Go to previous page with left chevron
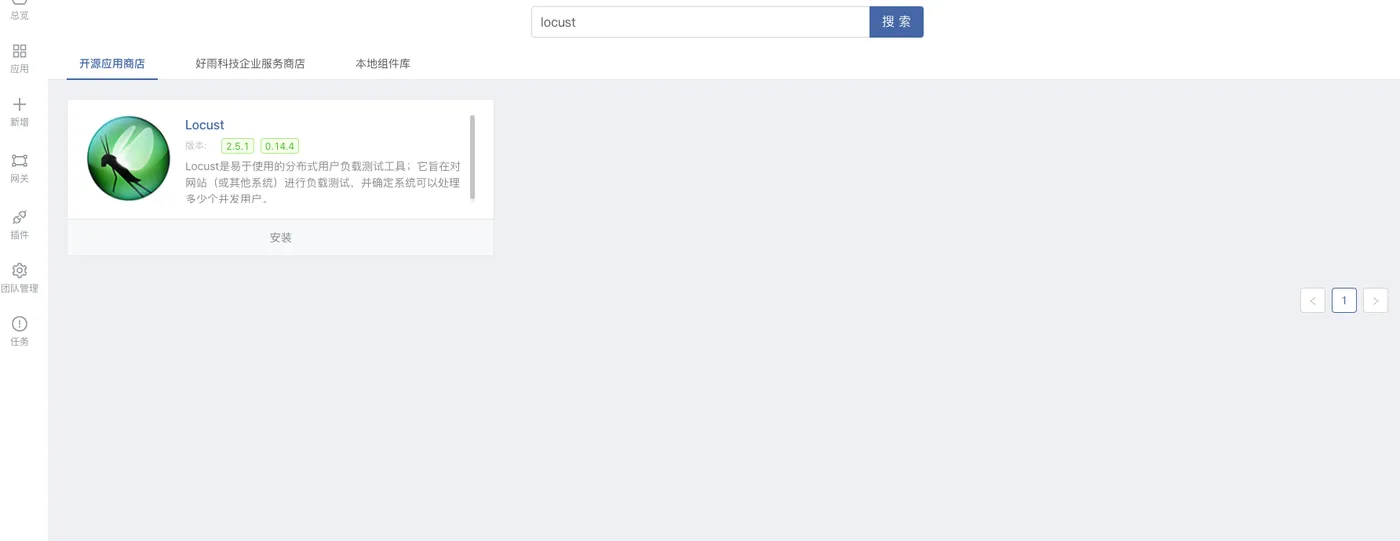This screenshot has height=541, width=1400. (x=1313, y=300)
